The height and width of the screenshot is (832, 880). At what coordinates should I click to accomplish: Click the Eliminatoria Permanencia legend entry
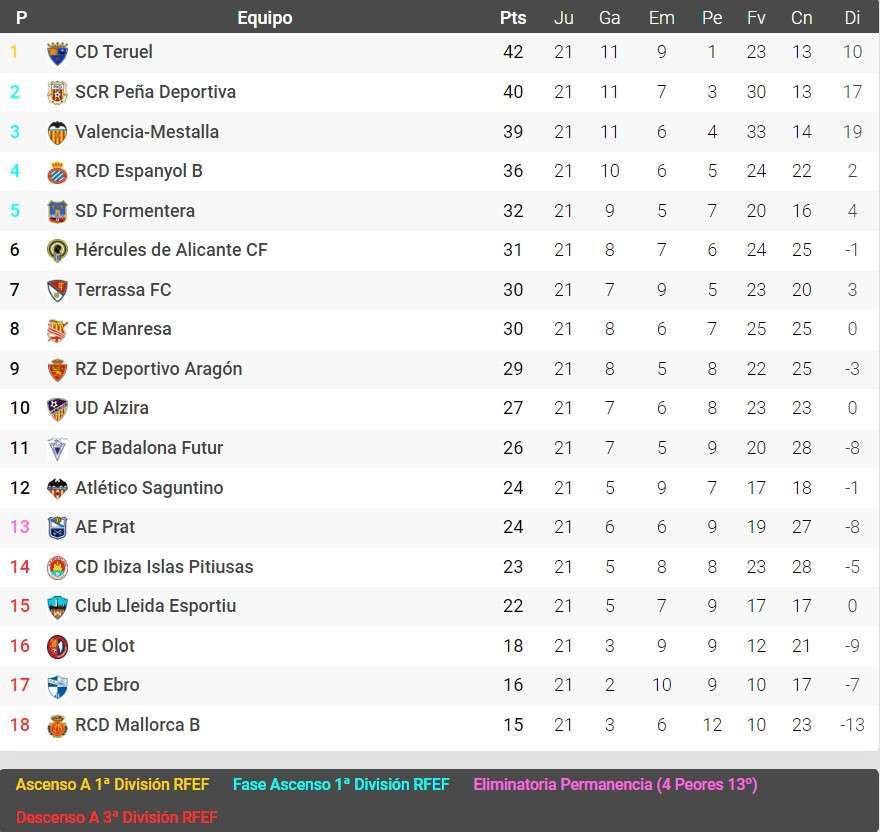point(614,785)
